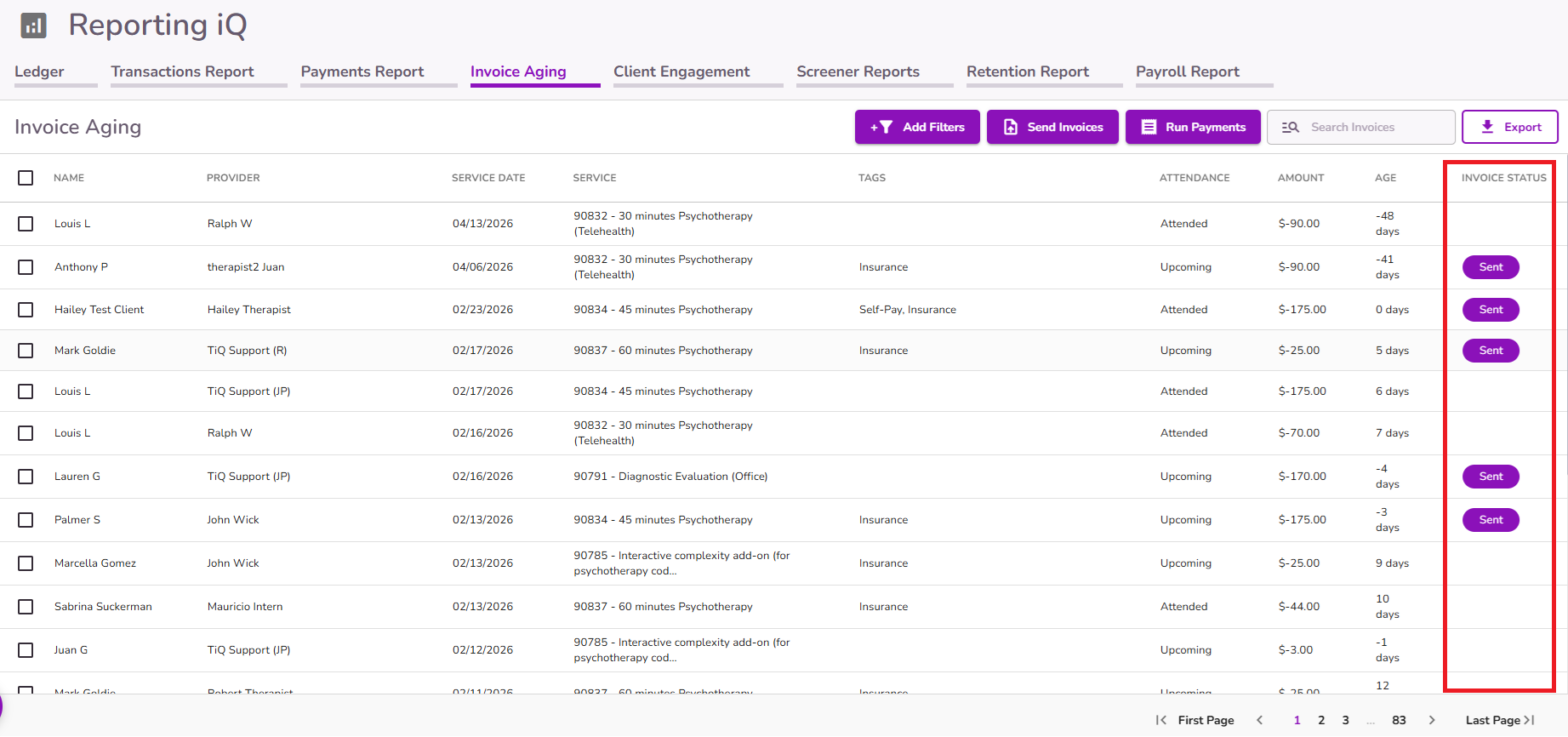1568x737 pixels.
Task: Check the Lauren G row checkbox
Action: tap(26, 477)
